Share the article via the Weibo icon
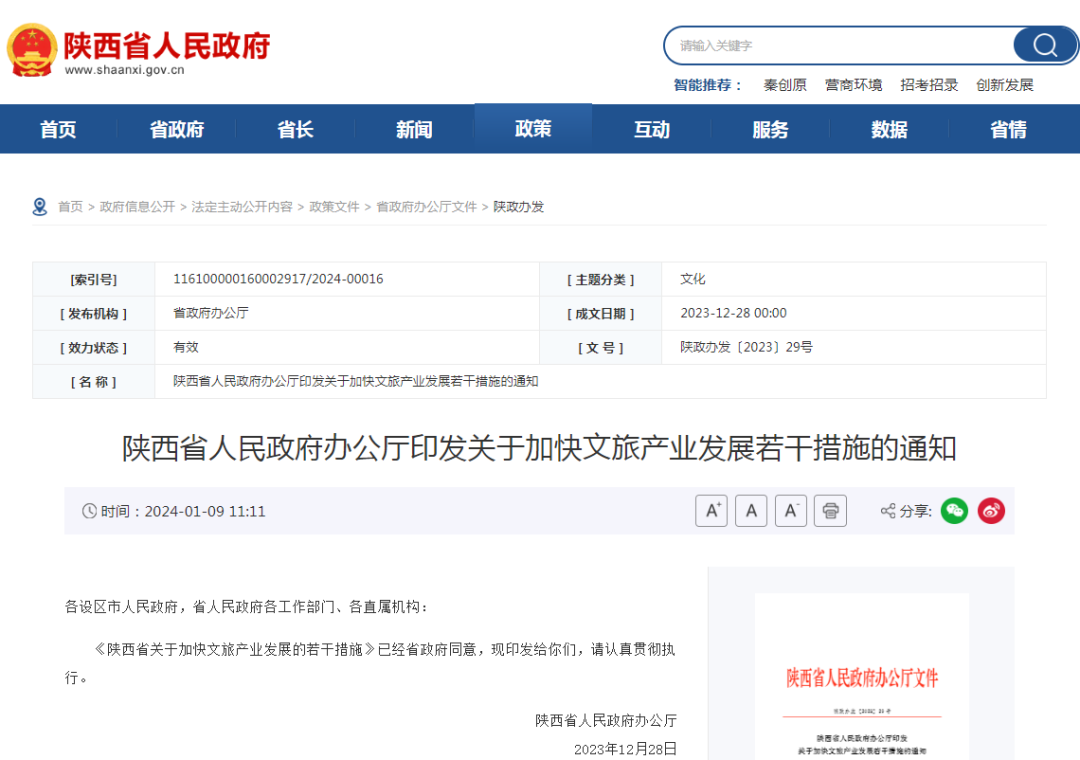Image resolution: width=1080 pixels, height=760 pixels. (x=991, y=510)
